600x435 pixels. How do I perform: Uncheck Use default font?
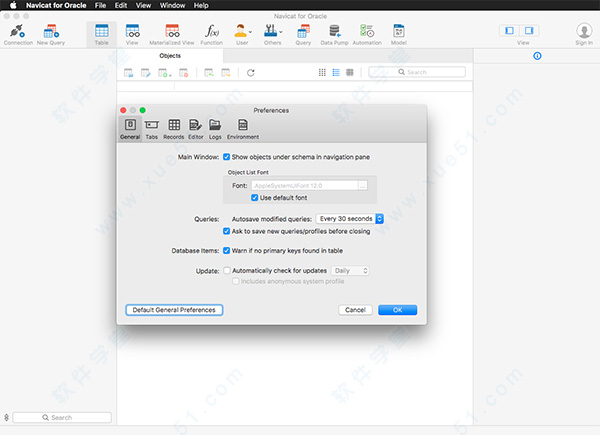pyautogui.click(x=255, y=198)
